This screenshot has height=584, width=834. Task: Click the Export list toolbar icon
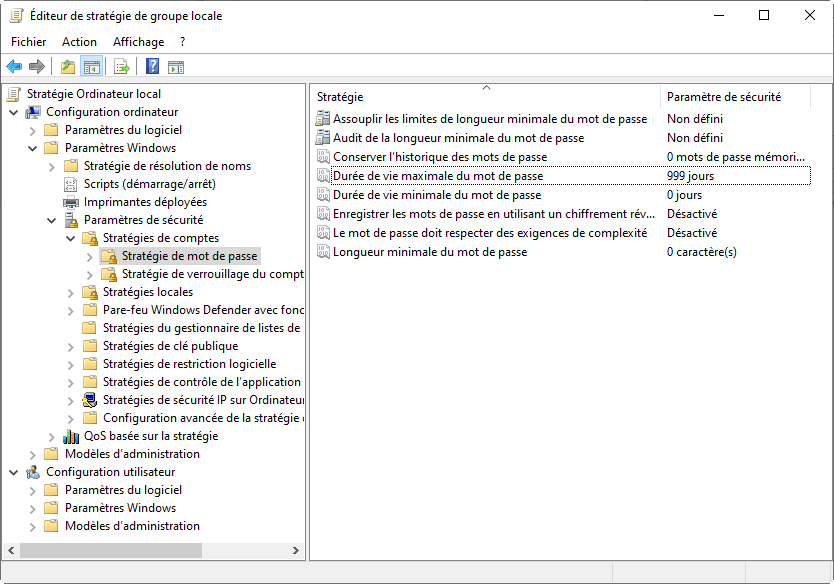122,67
